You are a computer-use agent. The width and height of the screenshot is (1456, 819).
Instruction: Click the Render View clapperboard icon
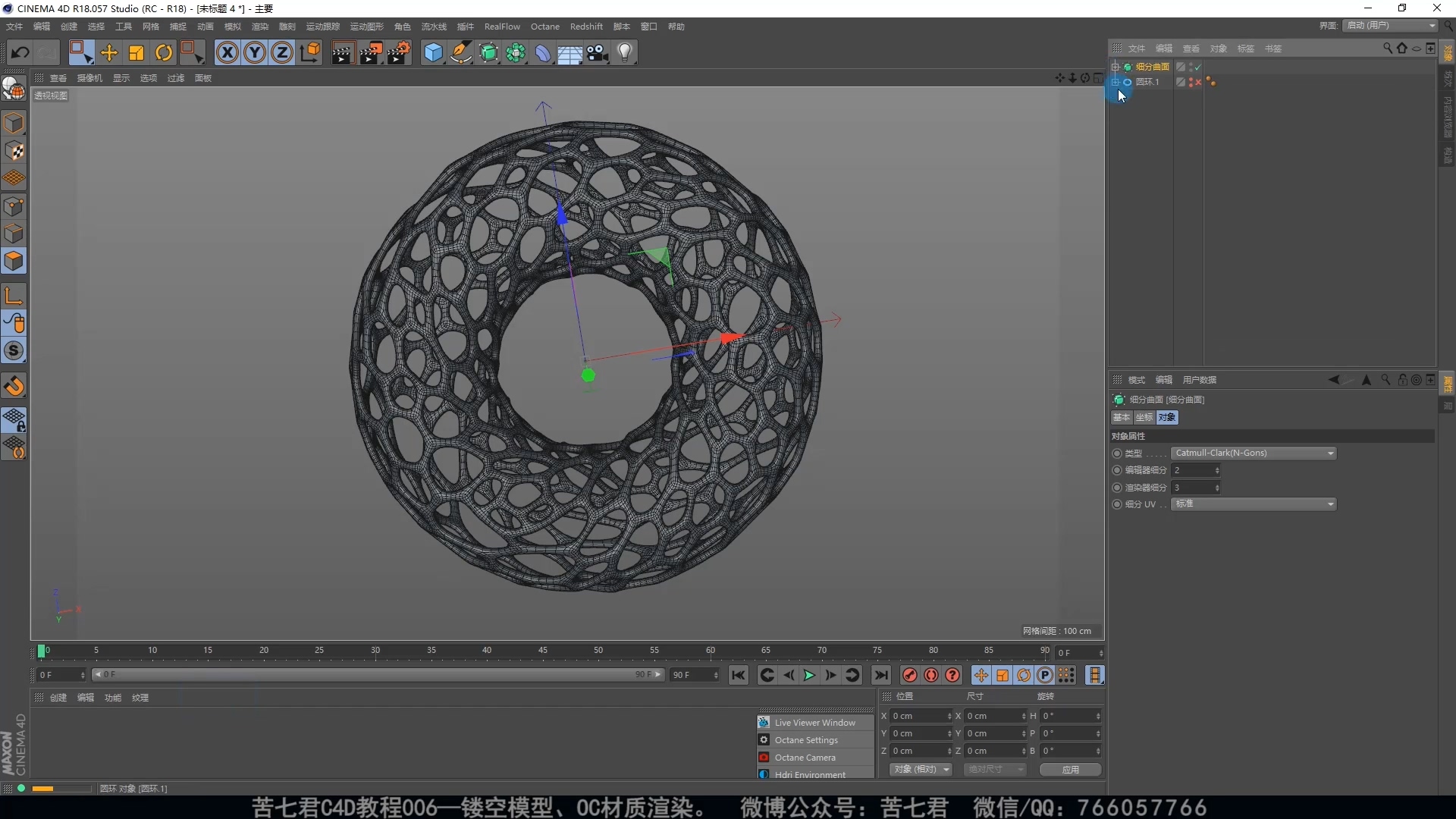[x=343, y=52]
